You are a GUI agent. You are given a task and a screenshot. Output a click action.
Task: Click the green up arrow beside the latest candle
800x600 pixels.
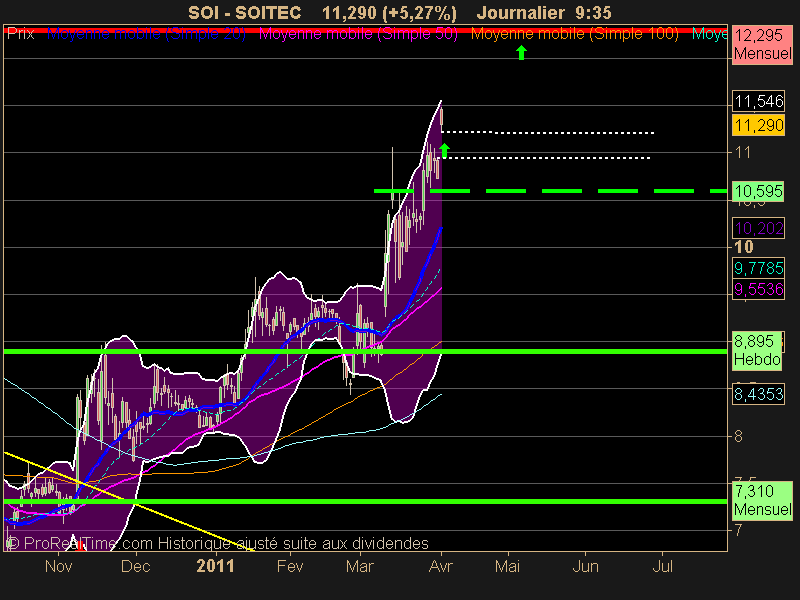coord(444,151)
